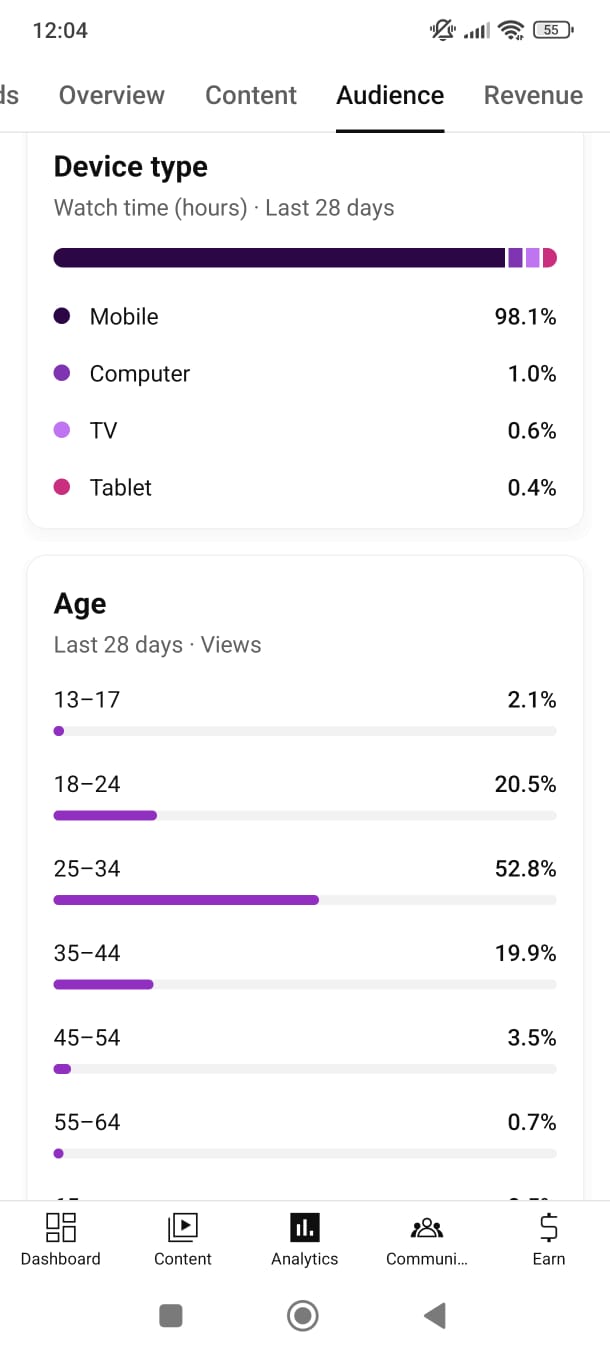Tap the Age card heading
610x1356 pixels.
click(80, 604)
